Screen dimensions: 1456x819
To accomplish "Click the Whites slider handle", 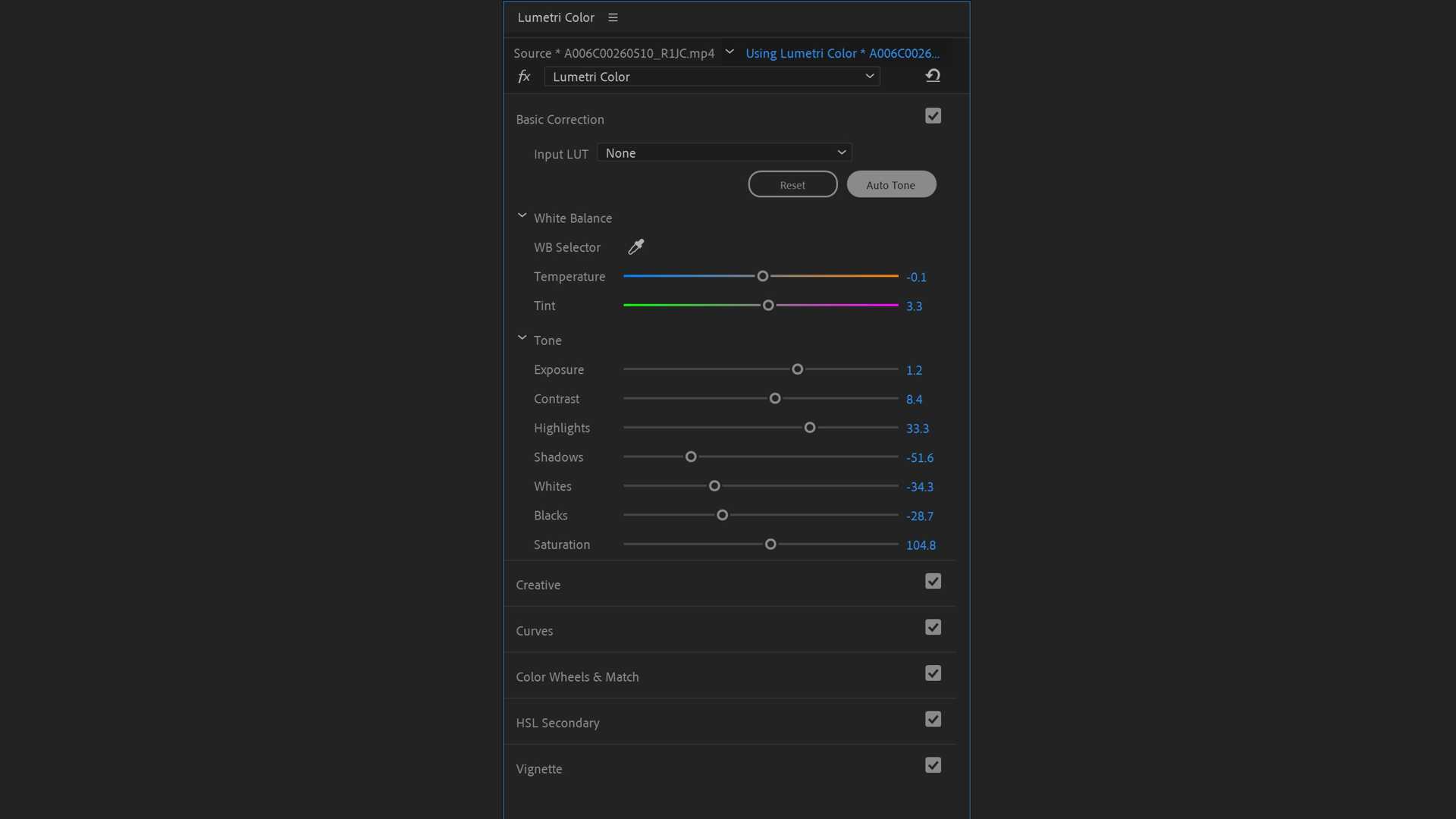I will coord(714,486).
